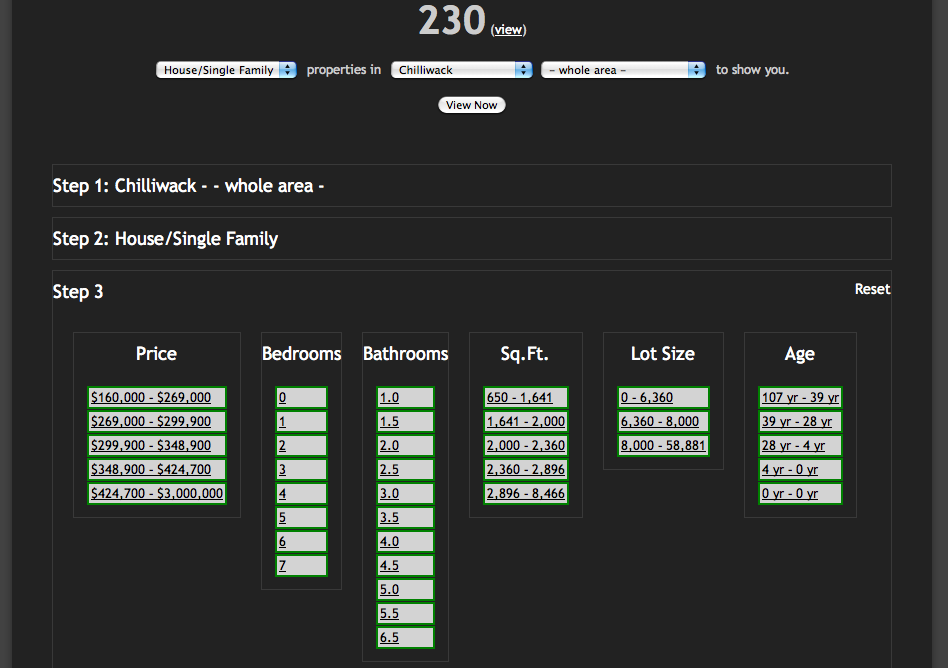Click the 230 property count number
948x668 pixels.
[x=452, y=21]
